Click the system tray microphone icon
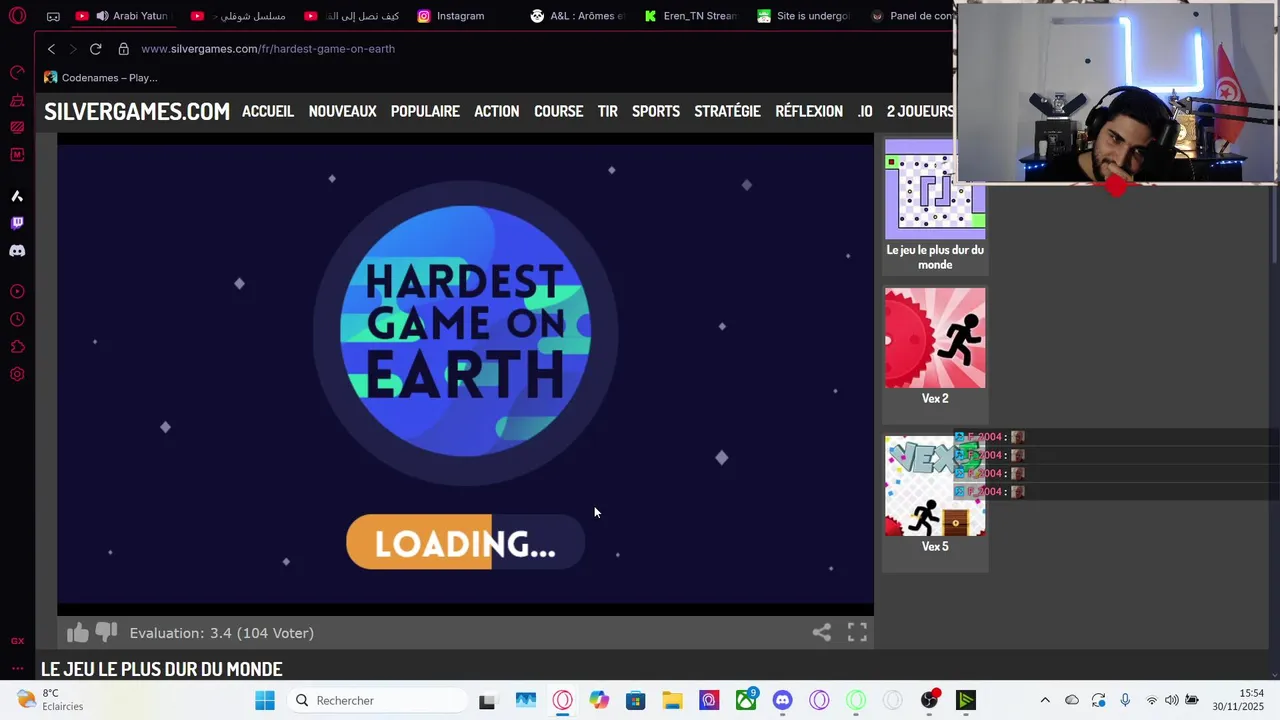Screen dimensions: 1280x720 pyautogui.click(x=1125, y=700)
